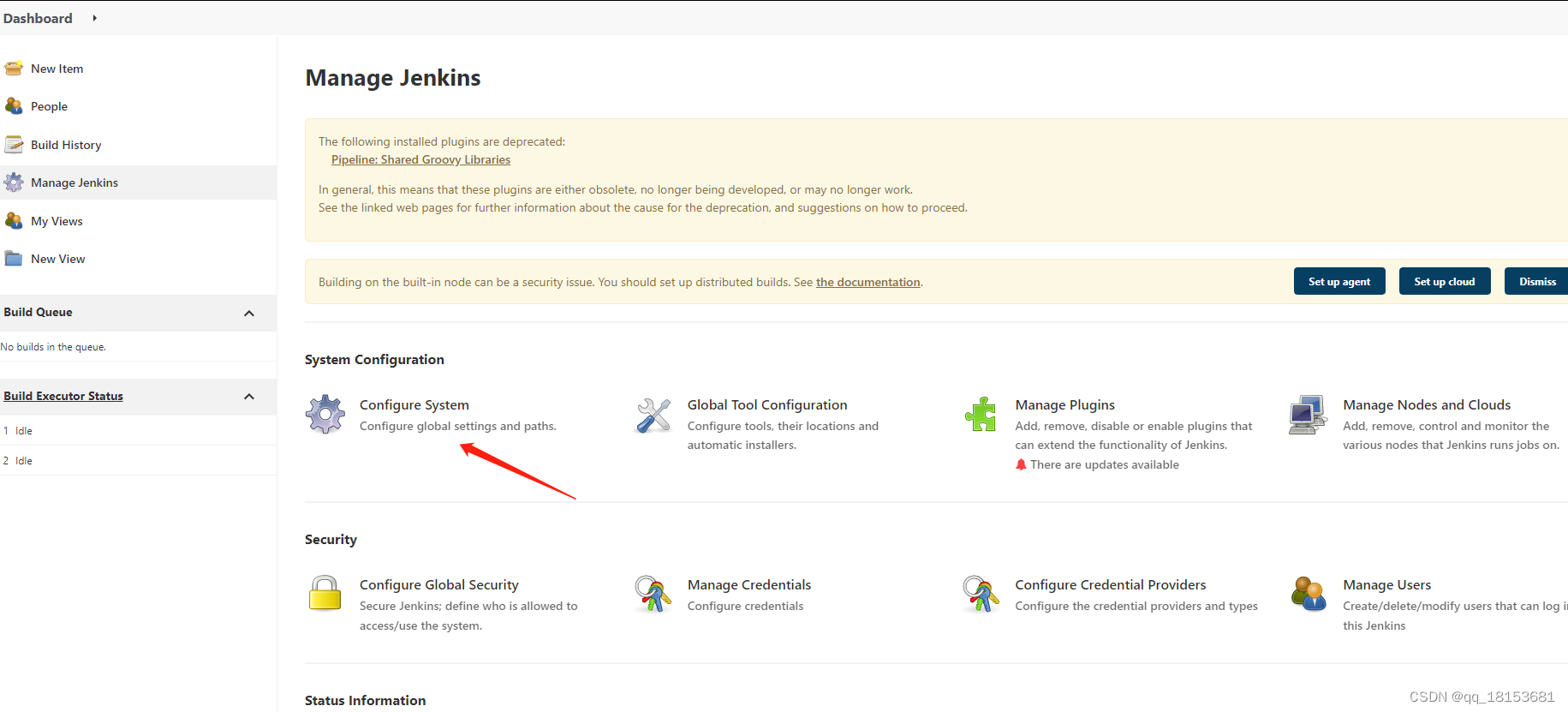The height and width of the screenshot is (712, 1568).
Task: Click the Configure Credential Providers keys icon
Action: coord(981,593)
